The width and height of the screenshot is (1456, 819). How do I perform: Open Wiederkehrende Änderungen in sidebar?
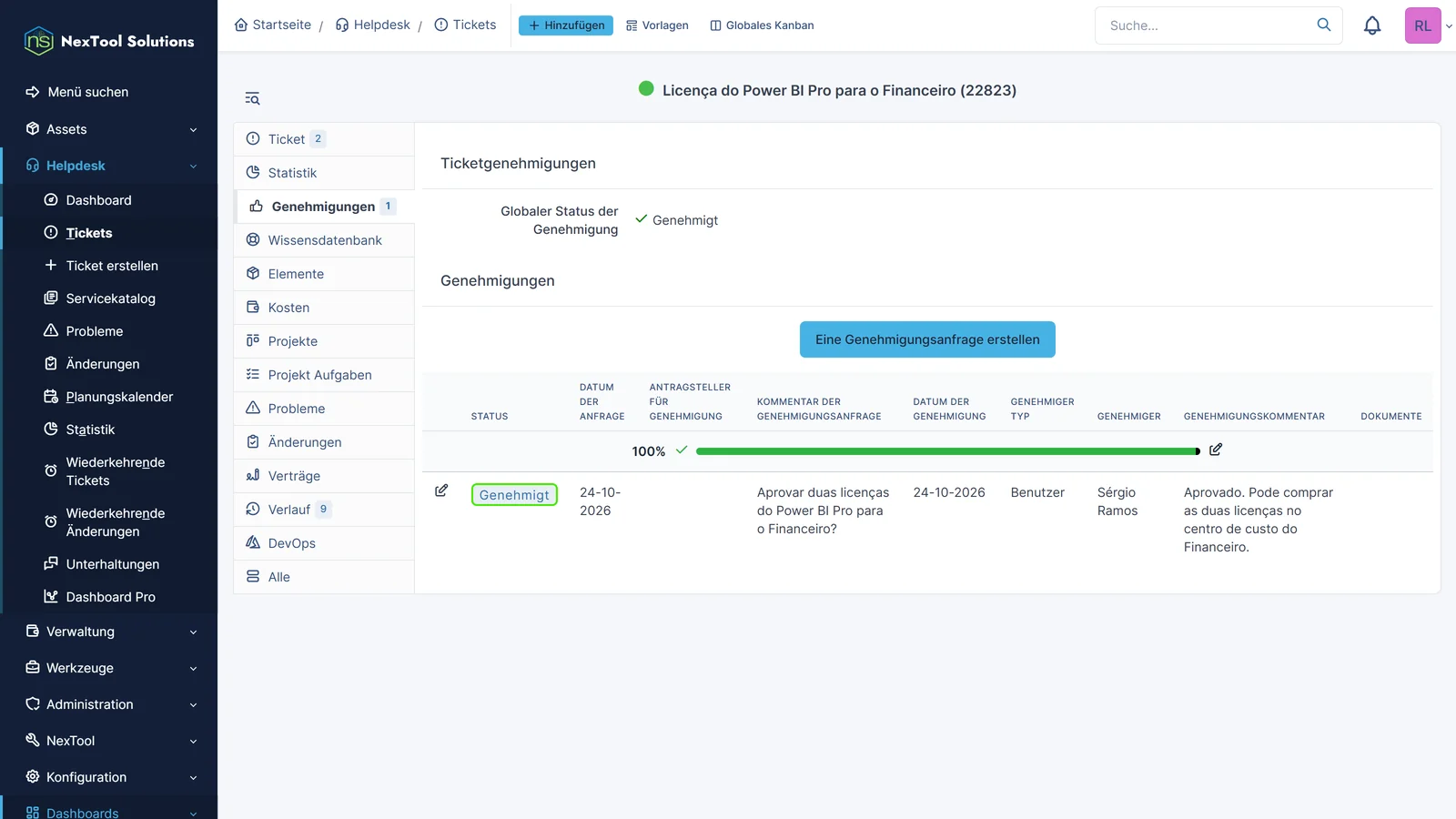coord(109,522)
